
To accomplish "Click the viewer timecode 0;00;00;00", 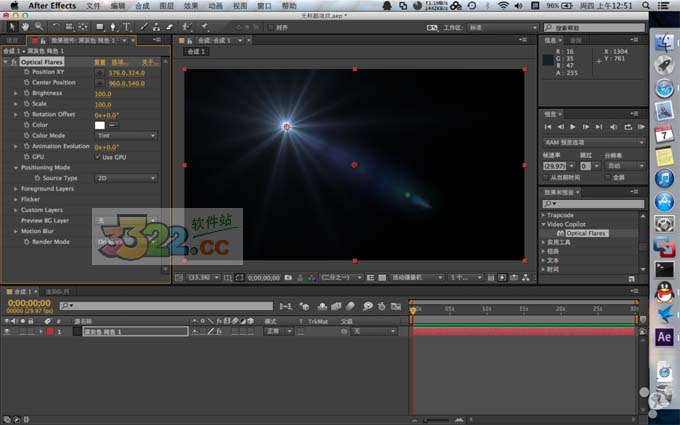I will [x=264, y=278].
